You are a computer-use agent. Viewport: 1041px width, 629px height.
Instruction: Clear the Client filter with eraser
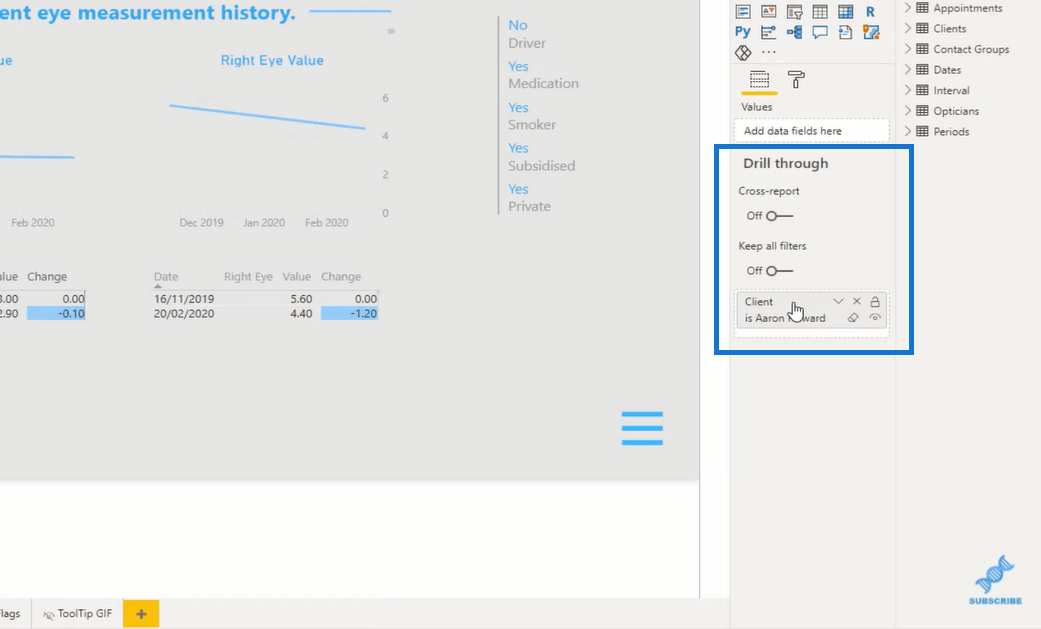coord(853,318)
